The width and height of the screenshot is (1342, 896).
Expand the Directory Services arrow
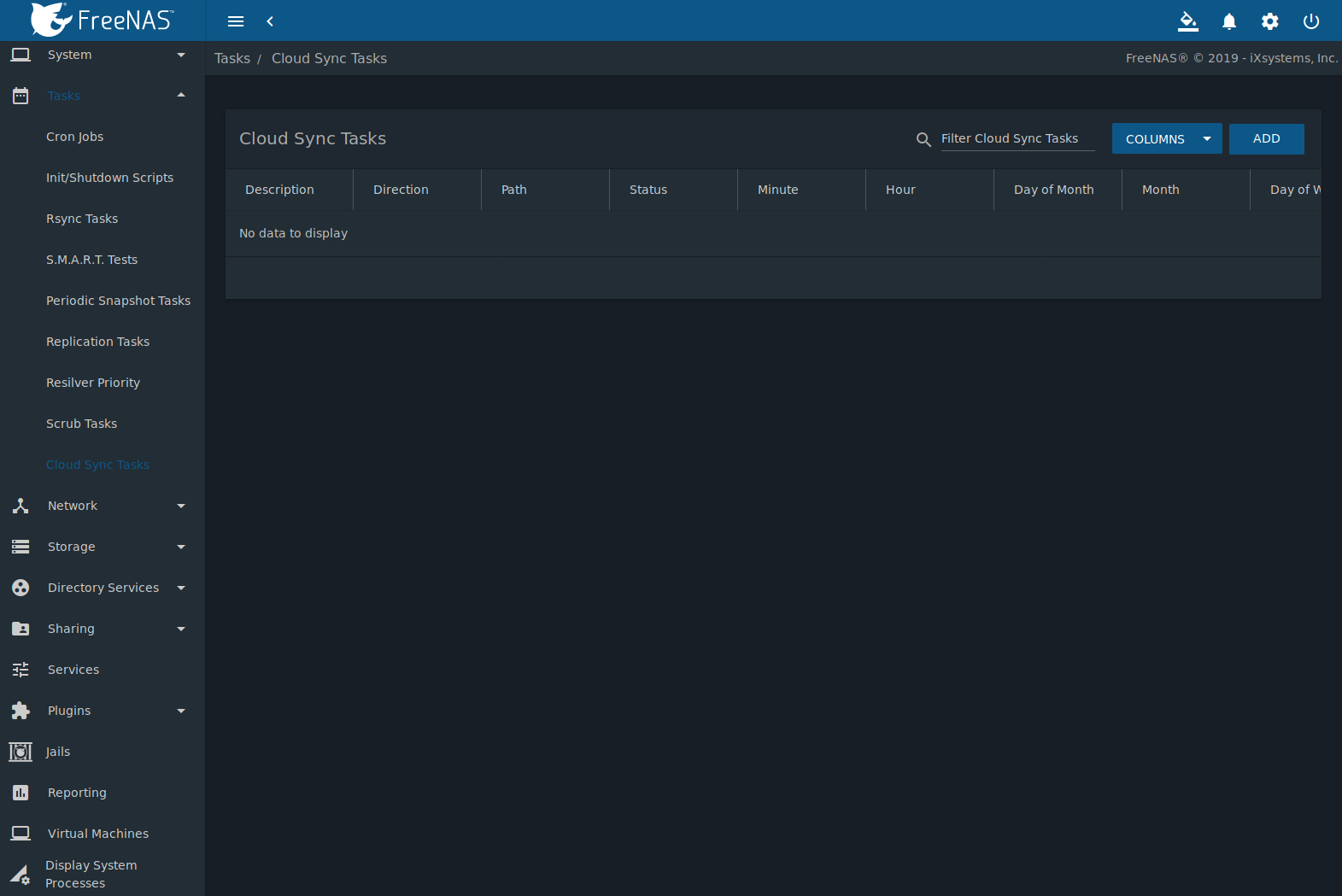click(x=181, y=588)
